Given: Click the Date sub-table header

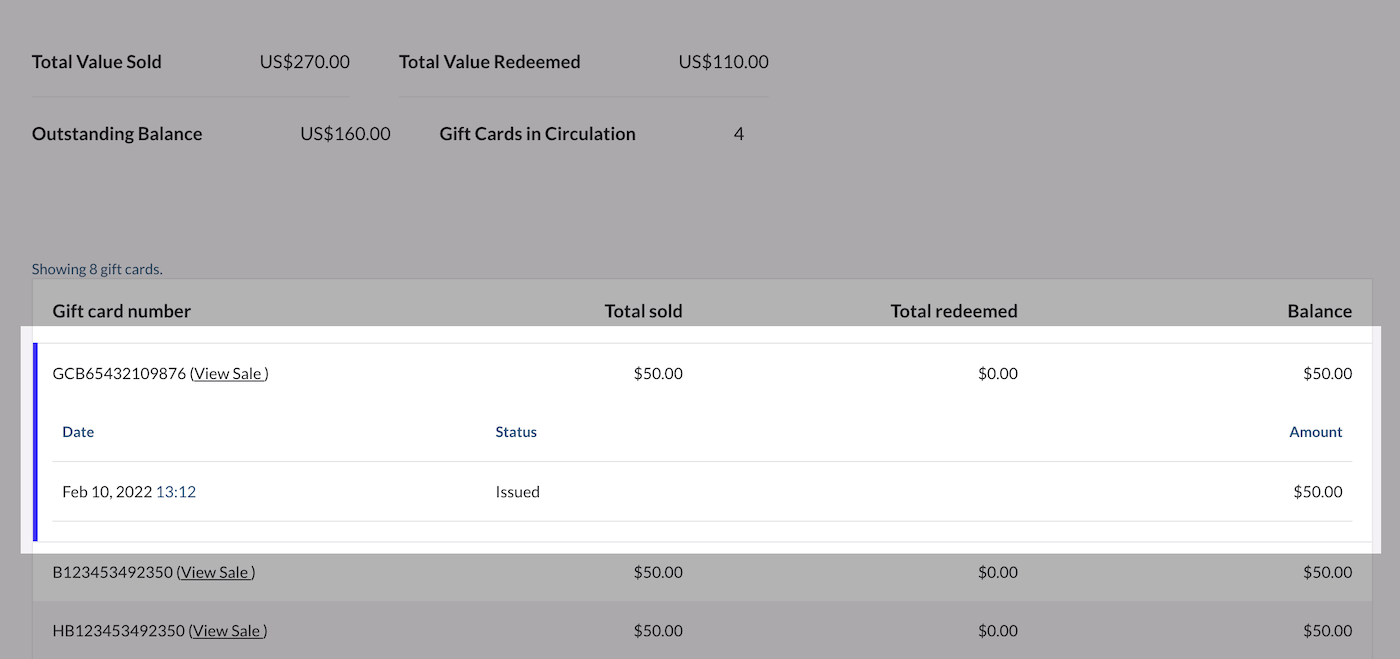Looking at the screenshot, I should pyautogui.click(x=78, y=432).
